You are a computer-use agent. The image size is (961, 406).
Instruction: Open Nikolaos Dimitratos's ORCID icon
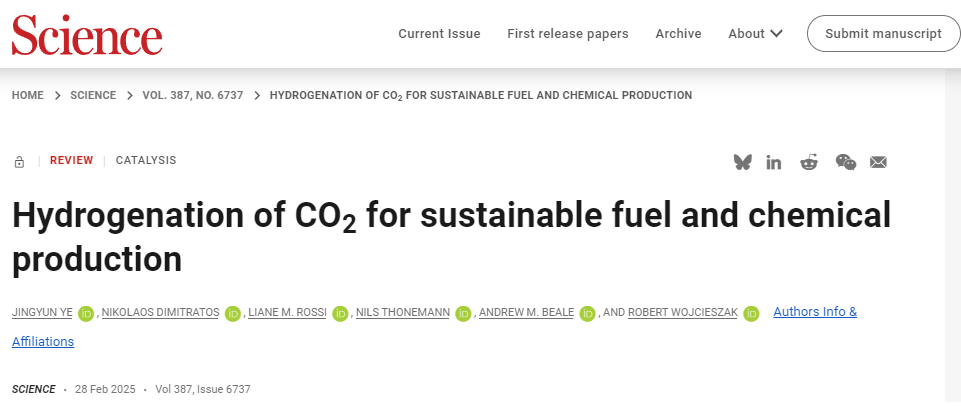tap(232, 313)
